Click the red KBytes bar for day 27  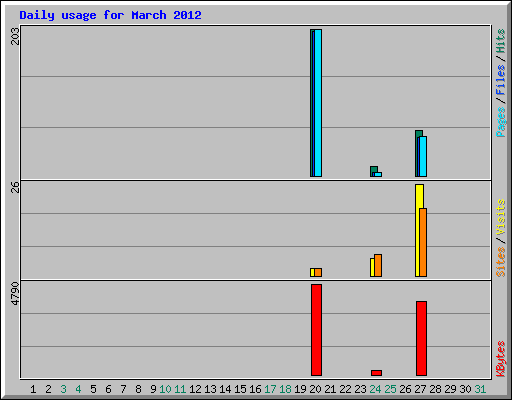tap(421, 338)
